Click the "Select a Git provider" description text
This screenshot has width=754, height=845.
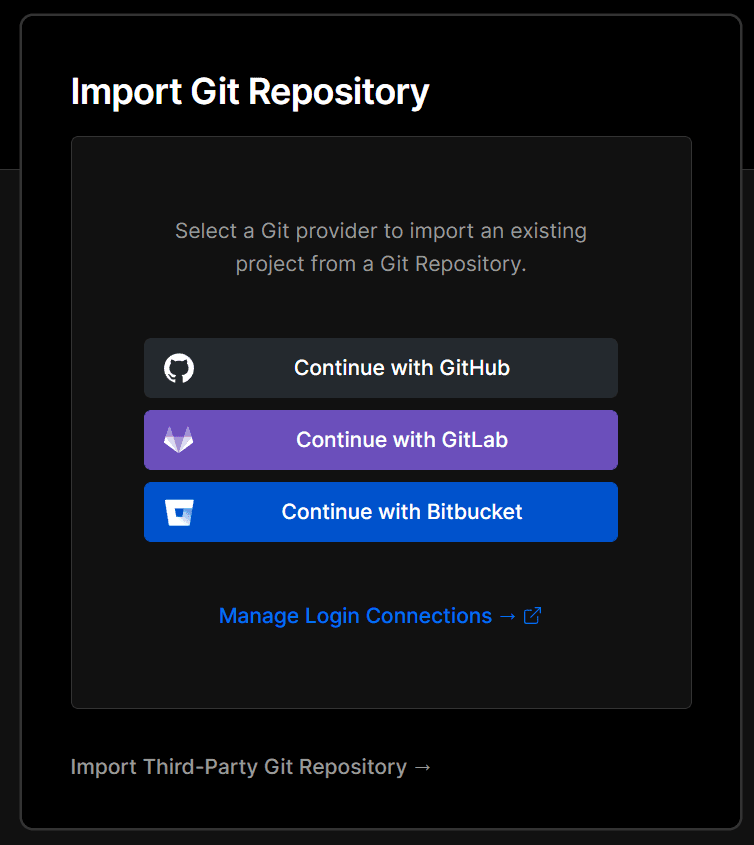[x=381, y=231]
